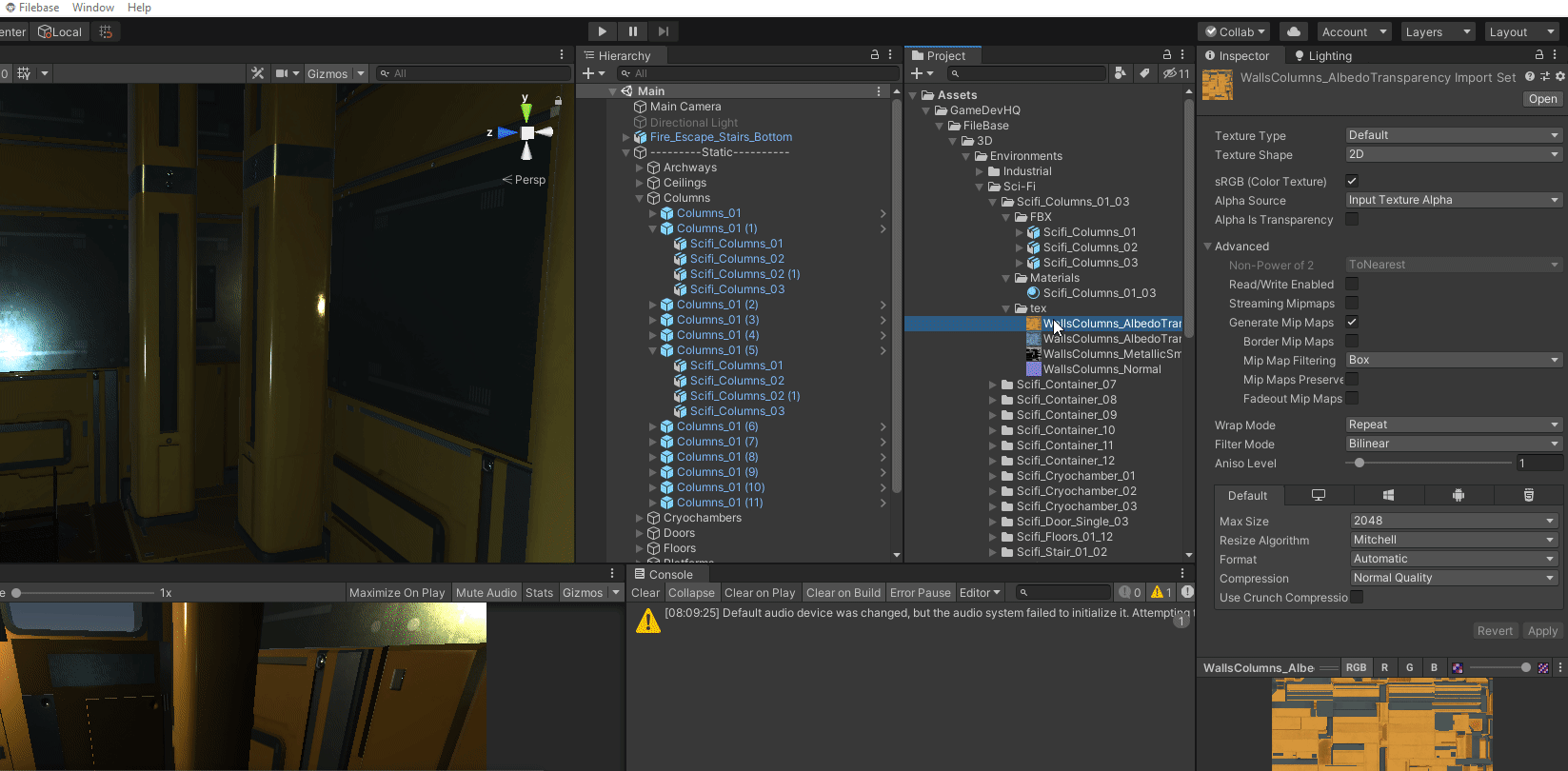
Task: Switch to the Lighting tab
Action: pyautogui.click(x=1322, y=55)
